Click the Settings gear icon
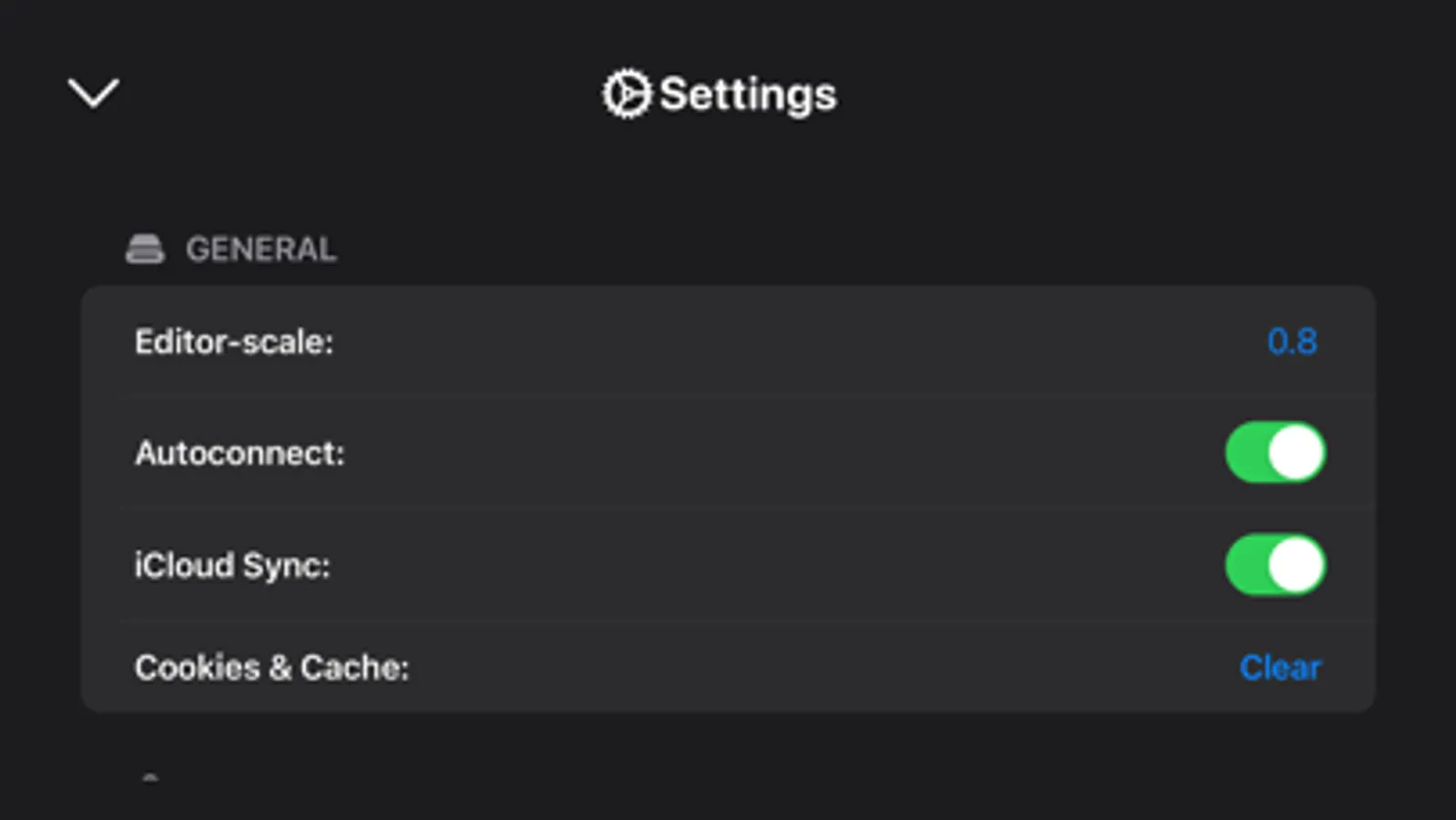Screen dimensions: 1456x820 (x=626, y=94)
